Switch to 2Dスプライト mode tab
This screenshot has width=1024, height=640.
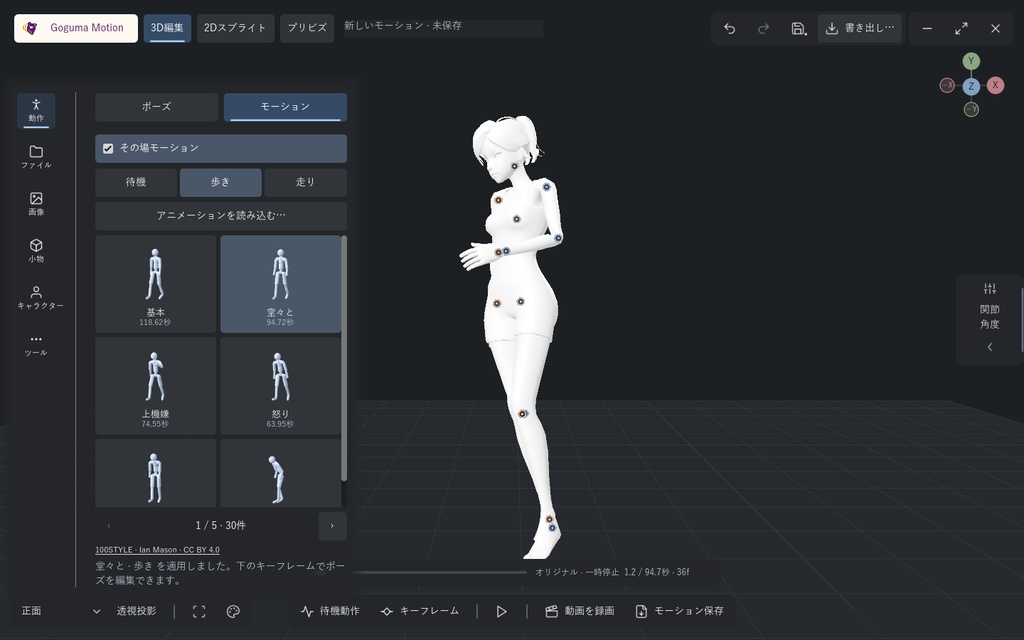tap(235, 28)
